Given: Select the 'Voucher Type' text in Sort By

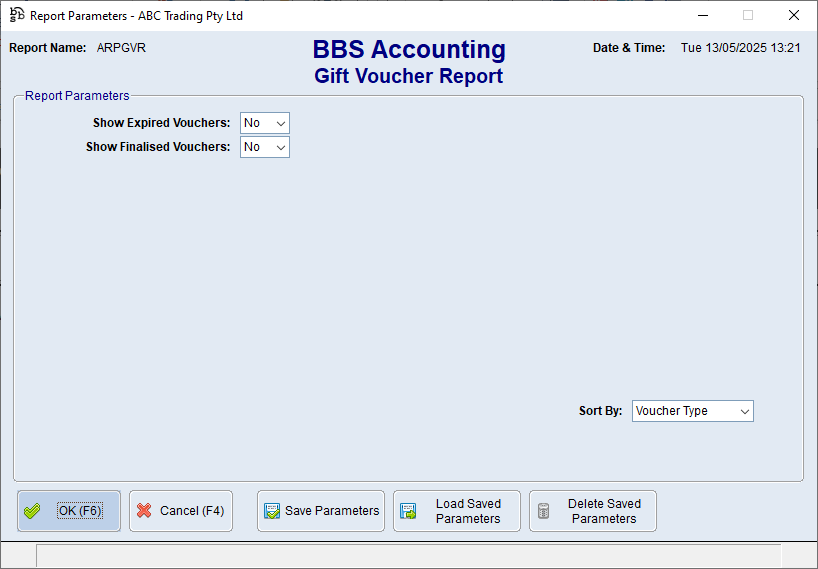Looking at the screenshot, I should click(671, 411).
